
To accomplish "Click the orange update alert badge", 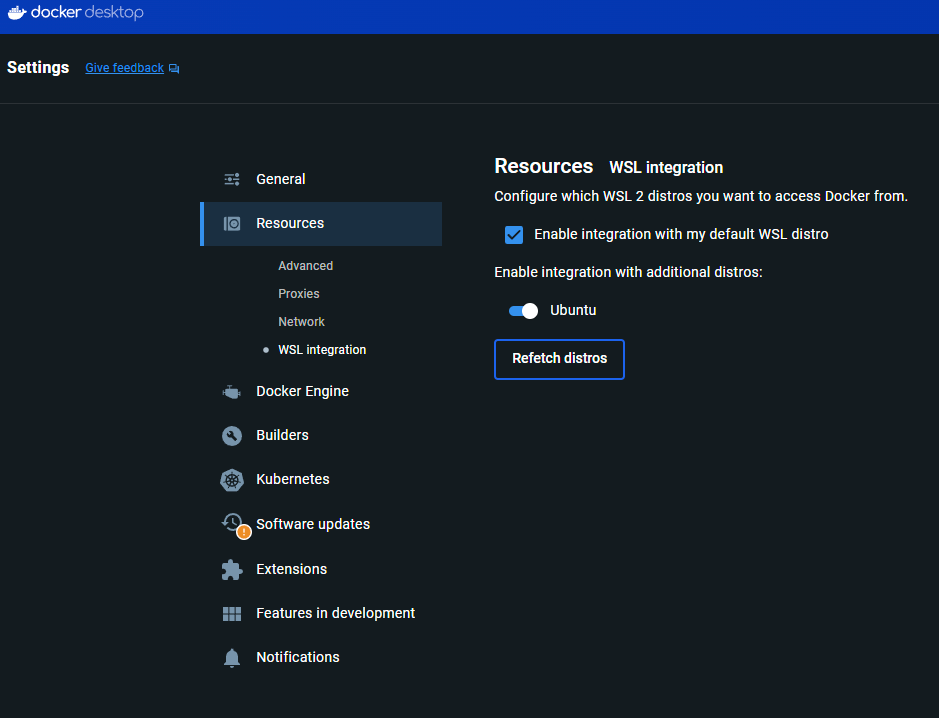I will pyautogui.click(x=244, y=532).
